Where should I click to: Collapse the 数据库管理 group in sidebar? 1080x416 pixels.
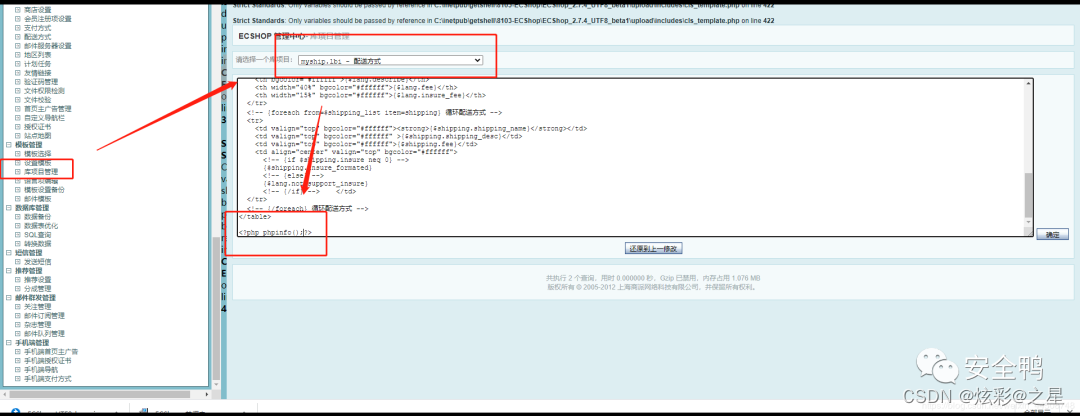(x=9, y=207)
